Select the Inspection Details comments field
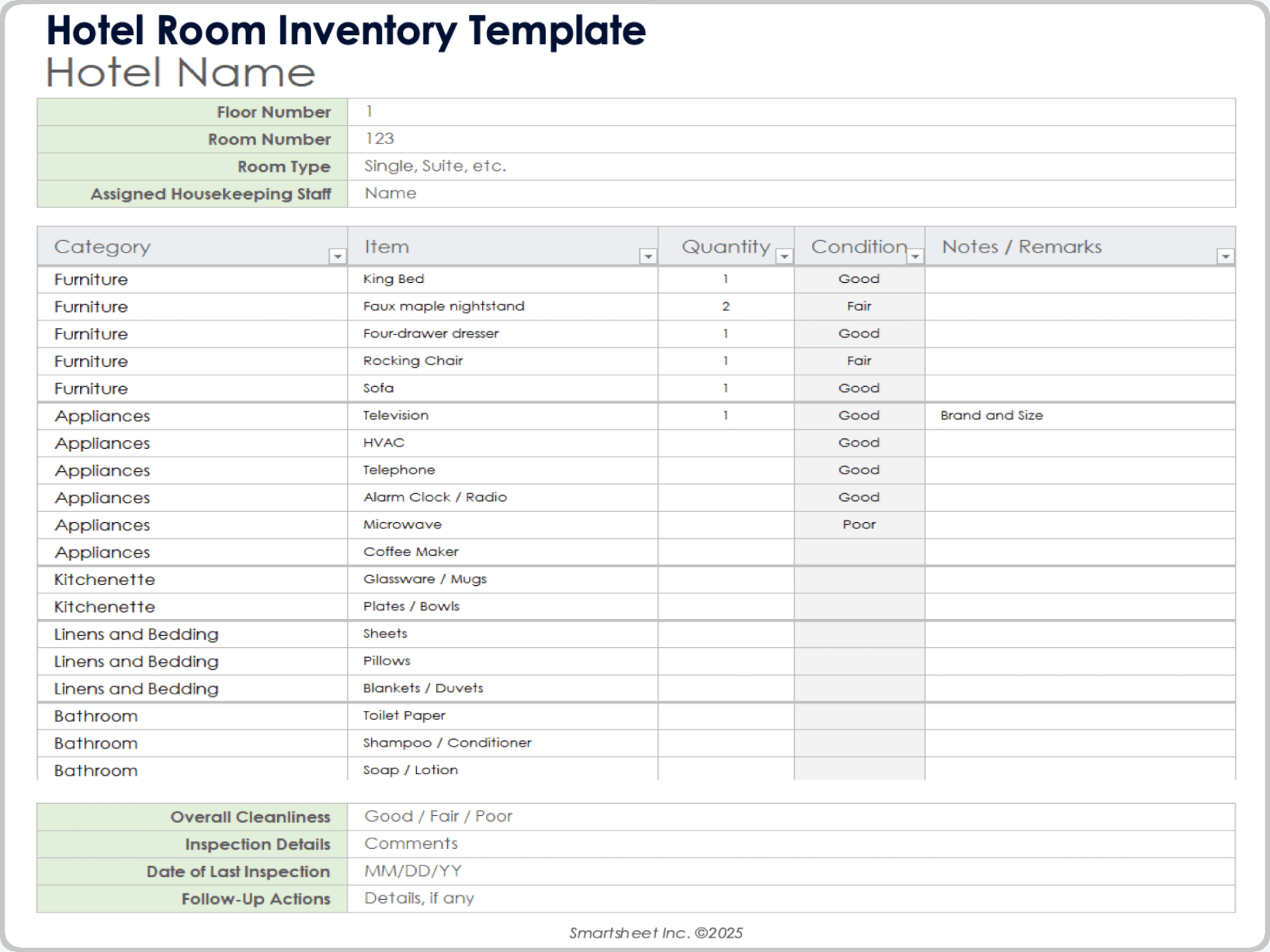1270x952 pixels. pyautogui.click(x=790, y=844)
